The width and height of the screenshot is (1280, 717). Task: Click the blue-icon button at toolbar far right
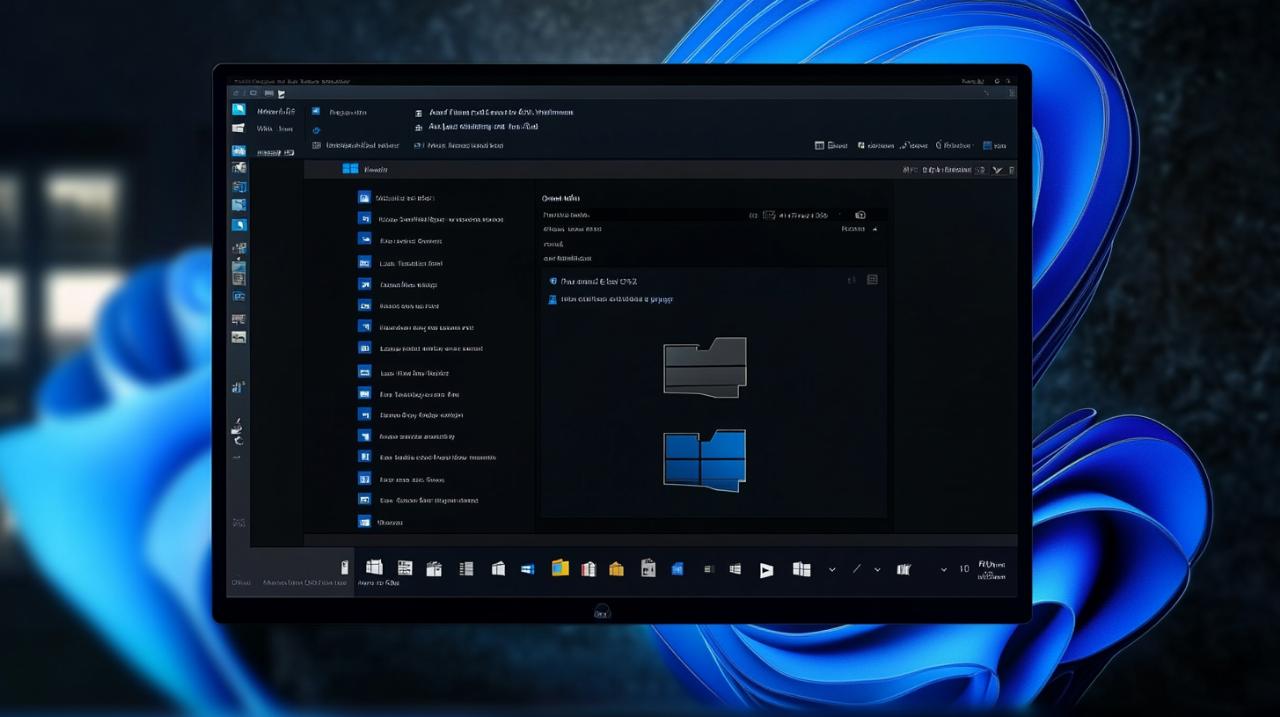click(x=988, y=145)
